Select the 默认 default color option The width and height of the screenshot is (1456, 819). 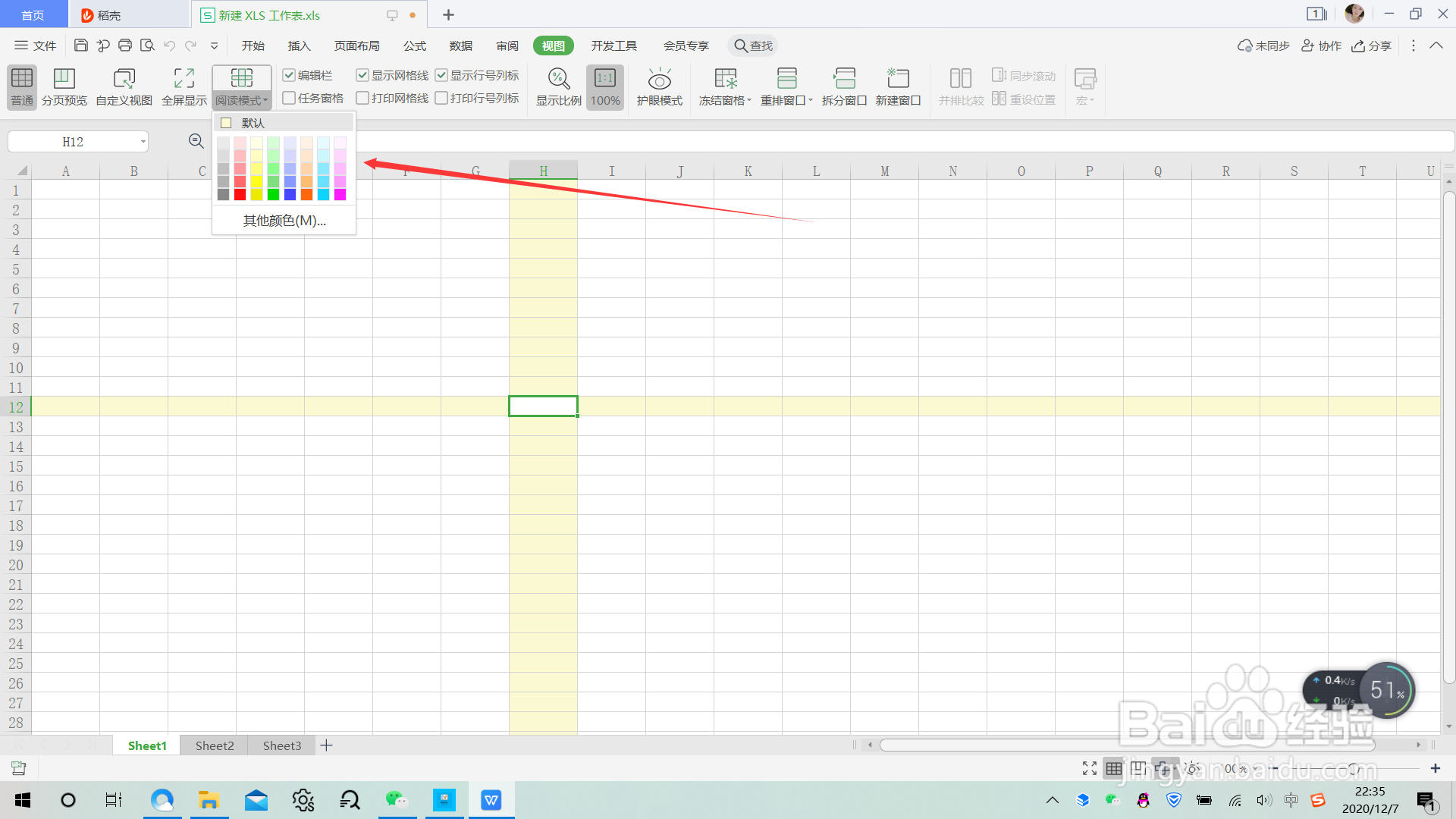point(252,123)
